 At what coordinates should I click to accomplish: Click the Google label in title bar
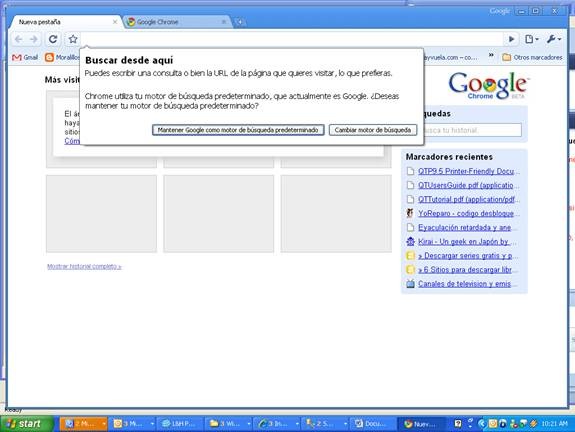click(x=499, y=11)
